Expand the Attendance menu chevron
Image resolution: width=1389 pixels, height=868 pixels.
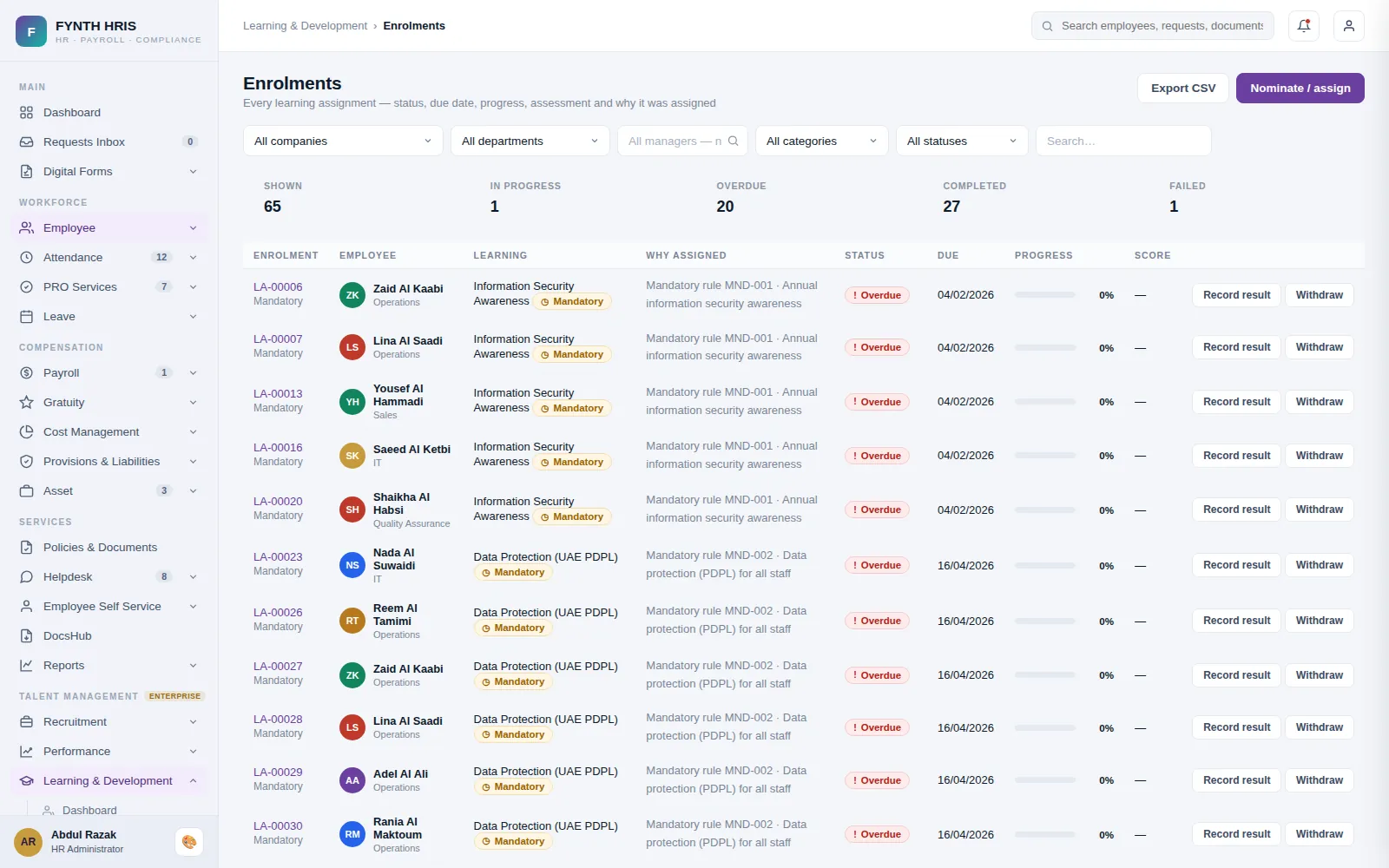pyautogui.click(x=193, y=258)
